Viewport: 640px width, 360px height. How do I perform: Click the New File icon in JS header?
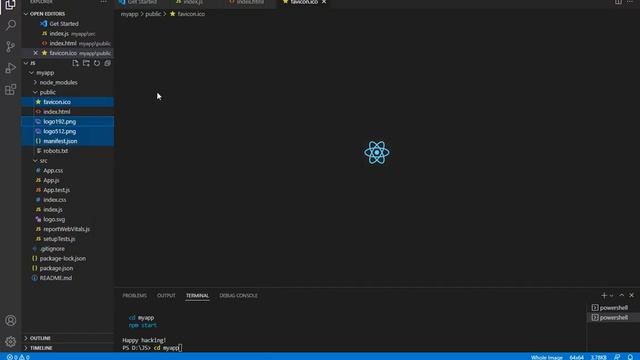pyautogui.click(x=76, y=63)
